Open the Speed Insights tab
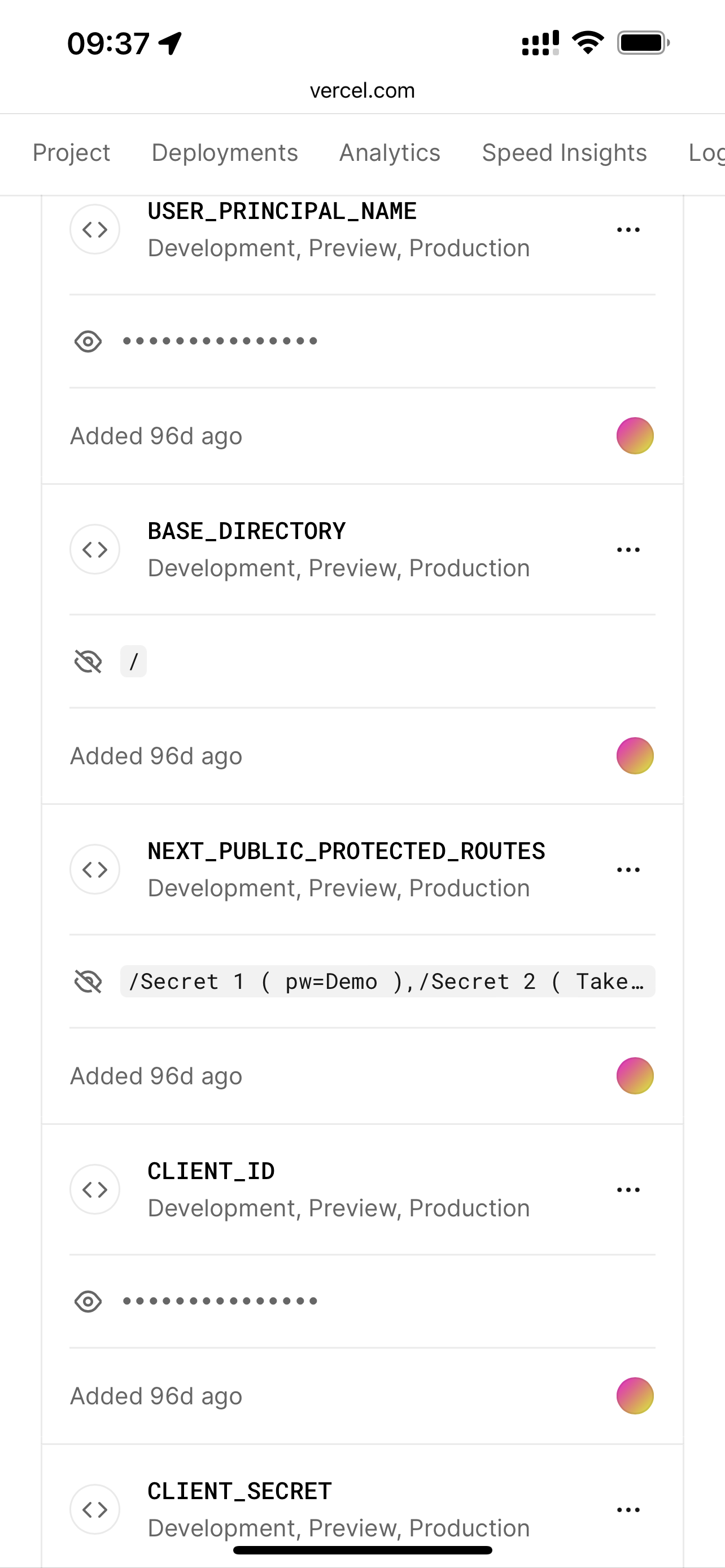 click(564, 153)
